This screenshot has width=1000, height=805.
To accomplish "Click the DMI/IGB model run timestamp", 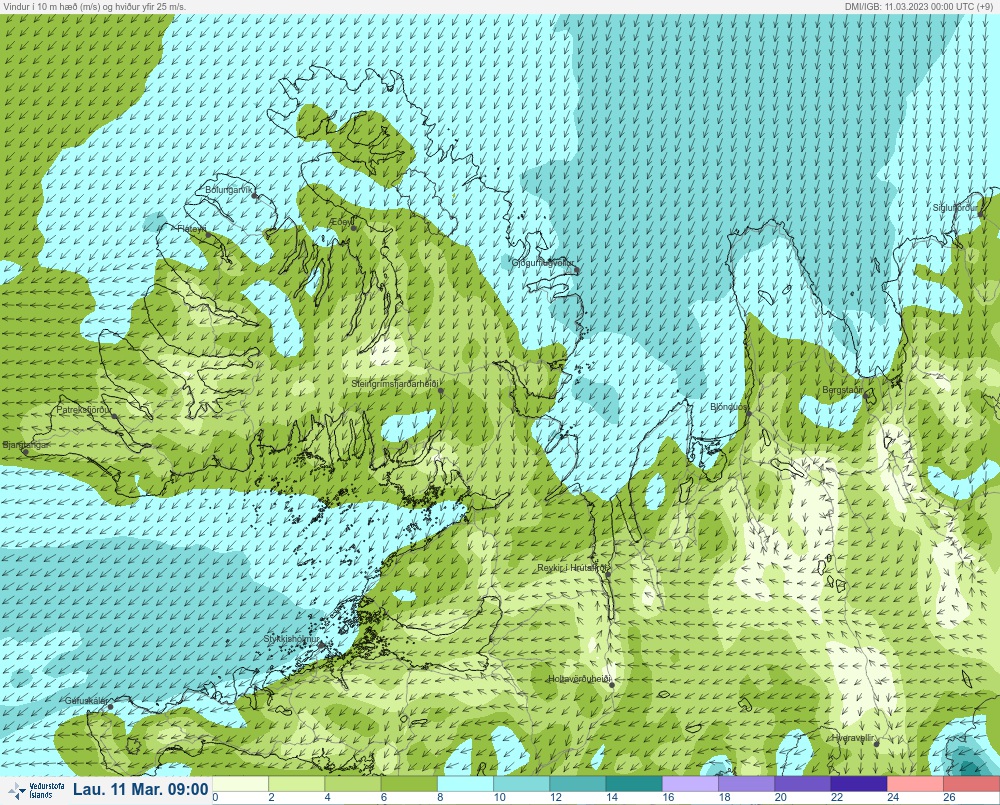I will (x=920, y=6).
